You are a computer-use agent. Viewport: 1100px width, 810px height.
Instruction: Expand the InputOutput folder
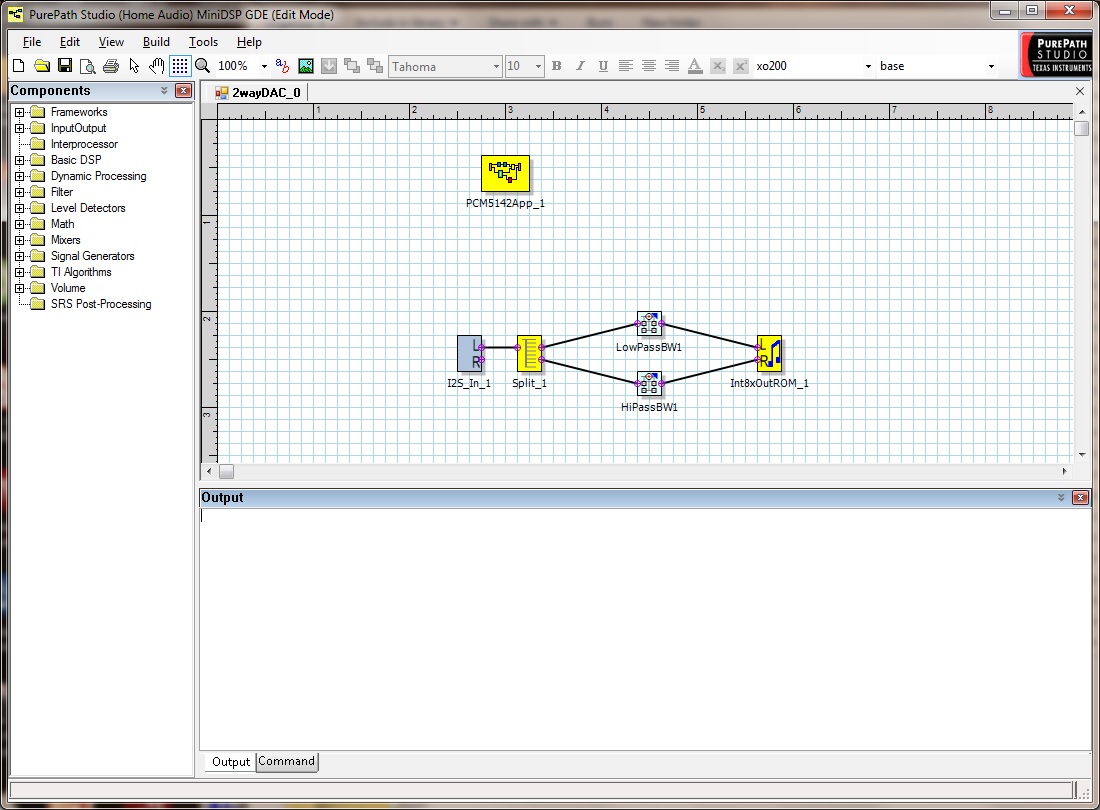[x=20, y=128]
